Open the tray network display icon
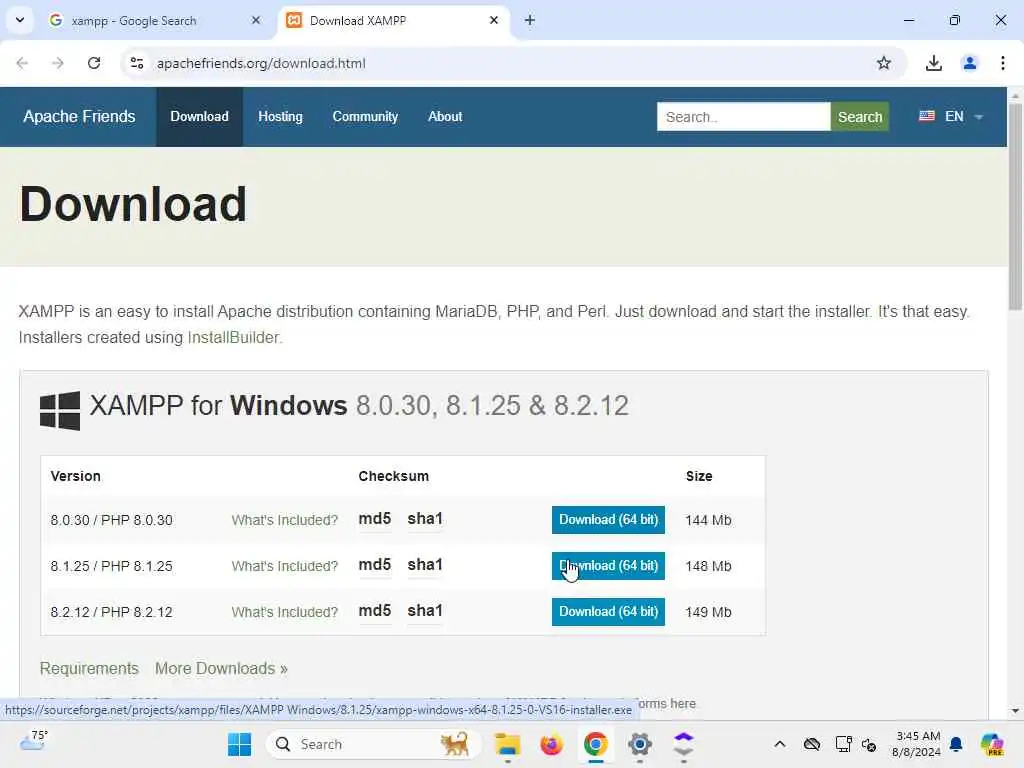1024x768 pixels. (843, 744)
